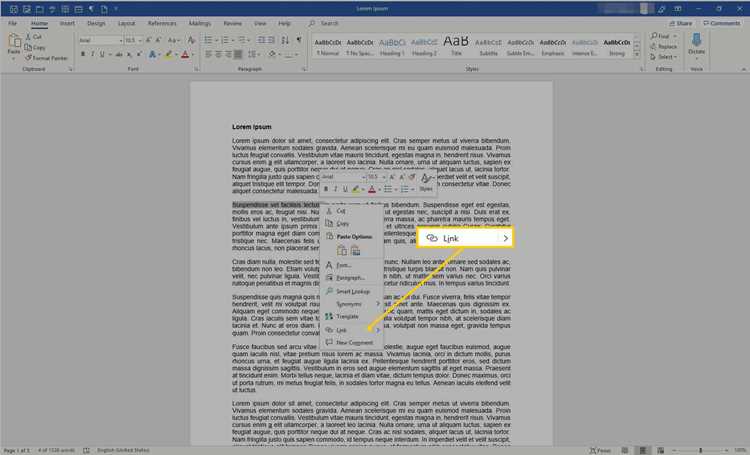
Task: Toggle Italic in the ribbon Font group
Action: pos(92,55)
